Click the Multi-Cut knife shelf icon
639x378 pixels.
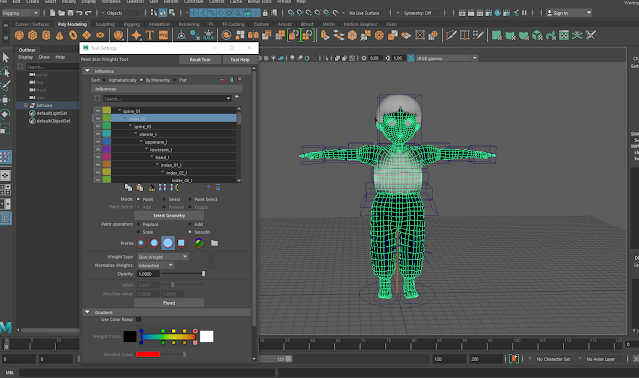click(451, 35)
